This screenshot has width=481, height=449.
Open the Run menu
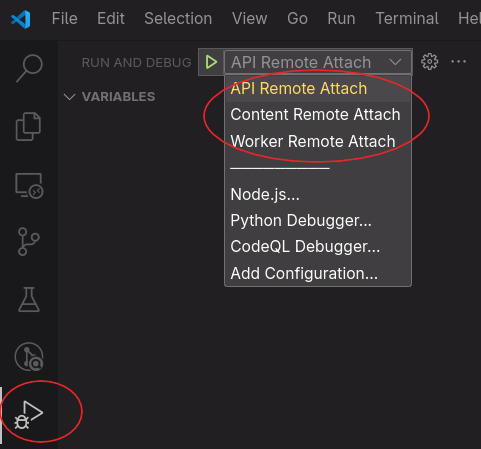[341, 18]
